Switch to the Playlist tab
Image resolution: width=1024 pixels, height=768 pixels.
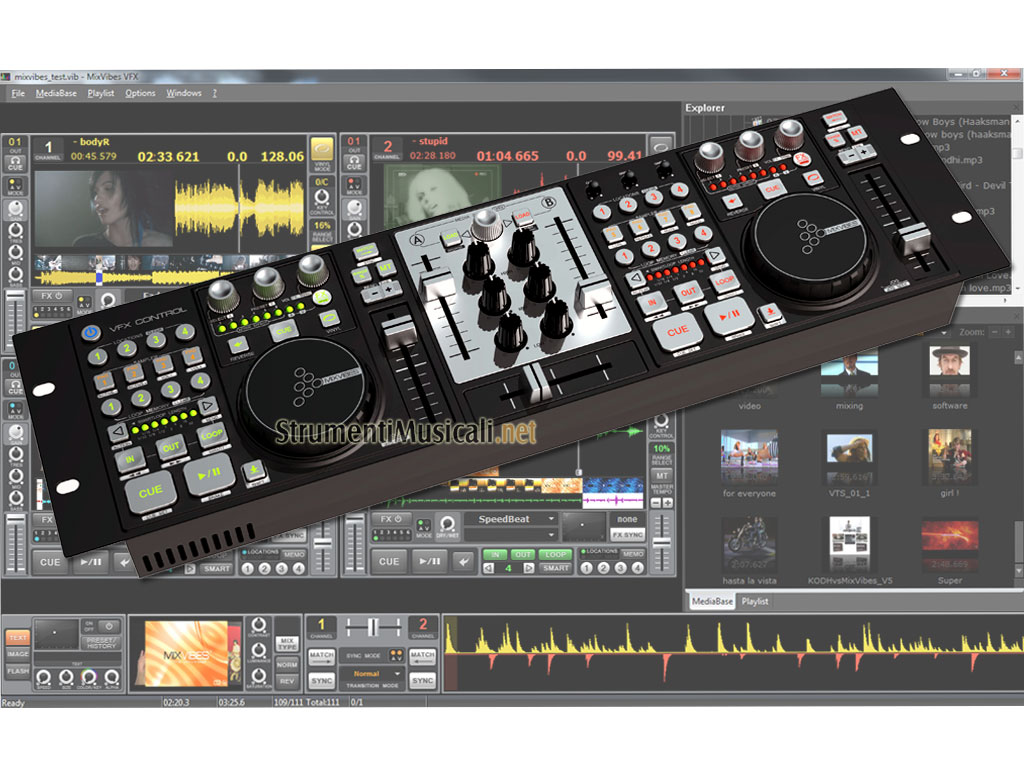755,602
